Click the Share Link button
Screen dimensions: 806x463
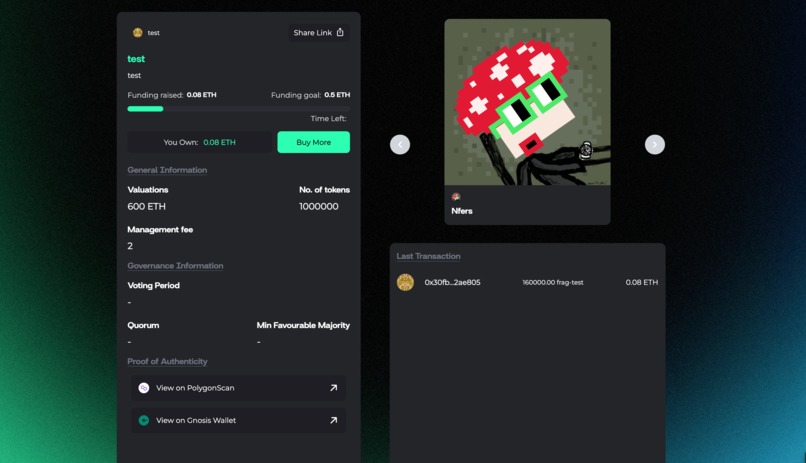click(318, 32)
